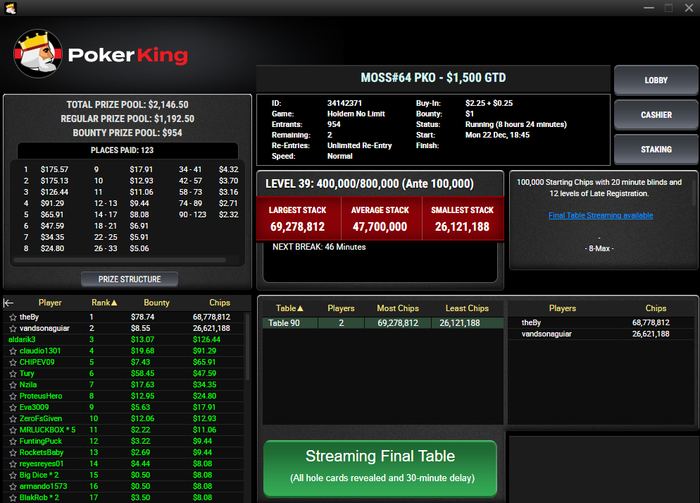Sort tables by Players column header
This screenshot has width=700, height=503.
click(x=341, y=308)
